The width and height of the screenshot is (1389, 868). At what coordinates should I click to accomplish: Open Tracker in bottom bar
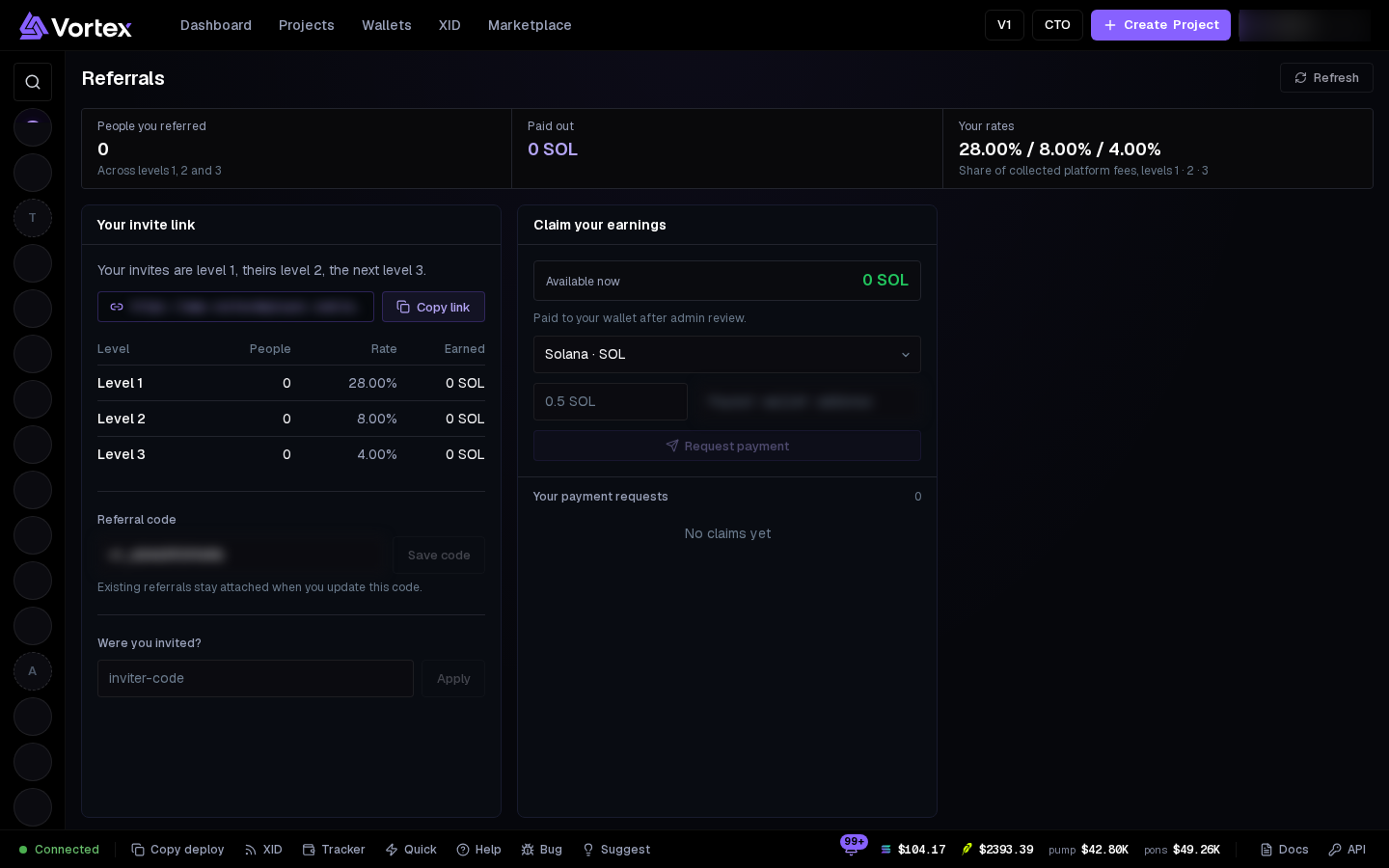coord(334,850)
